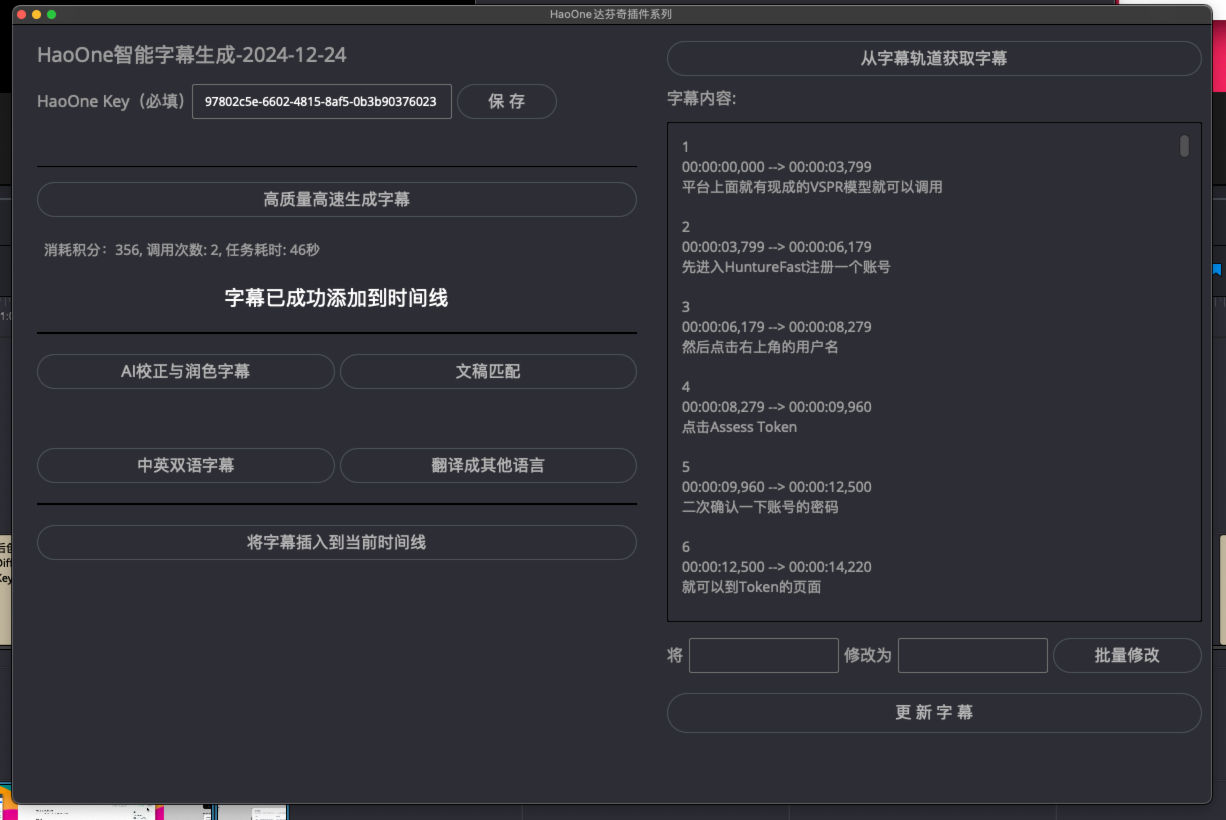The width and height of the screenshot is (1226, 820).
Task: Click the 批量修改 button
Action: coord(1127,655)
